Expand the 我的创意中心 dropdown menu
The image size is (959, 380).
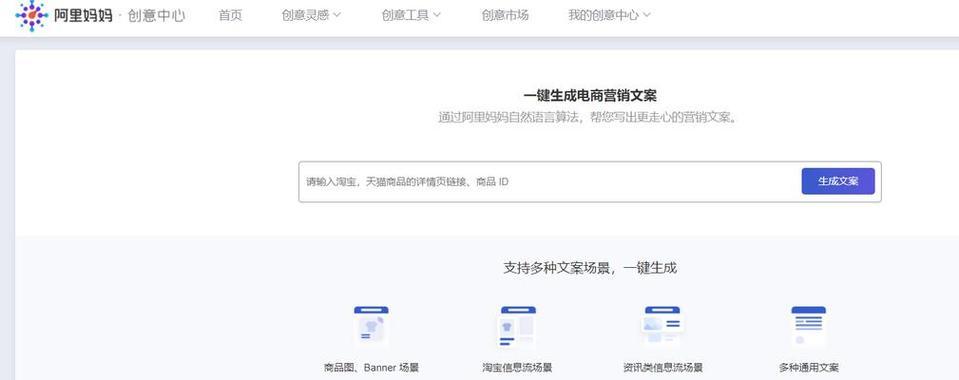click(609, 15)
